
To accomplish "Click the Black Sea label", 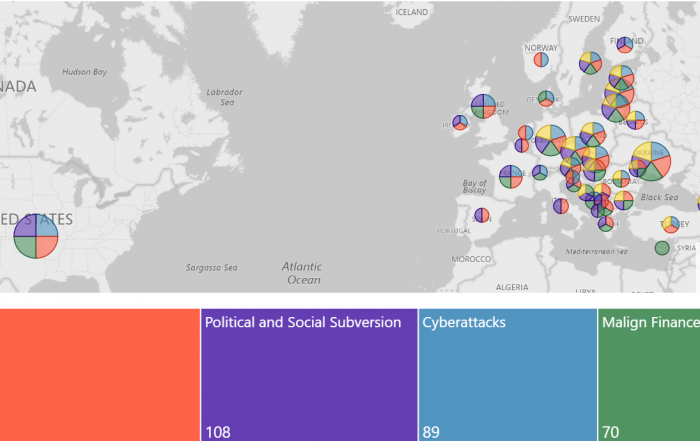I will [659, 197].
